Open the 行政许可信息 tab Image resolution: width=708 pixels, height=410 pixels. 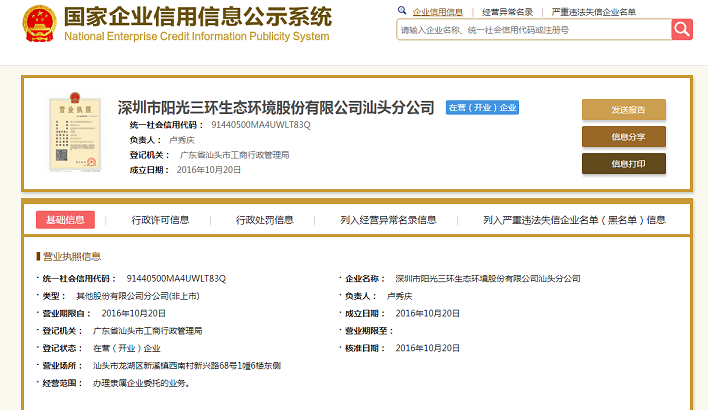tap(162, 220)
